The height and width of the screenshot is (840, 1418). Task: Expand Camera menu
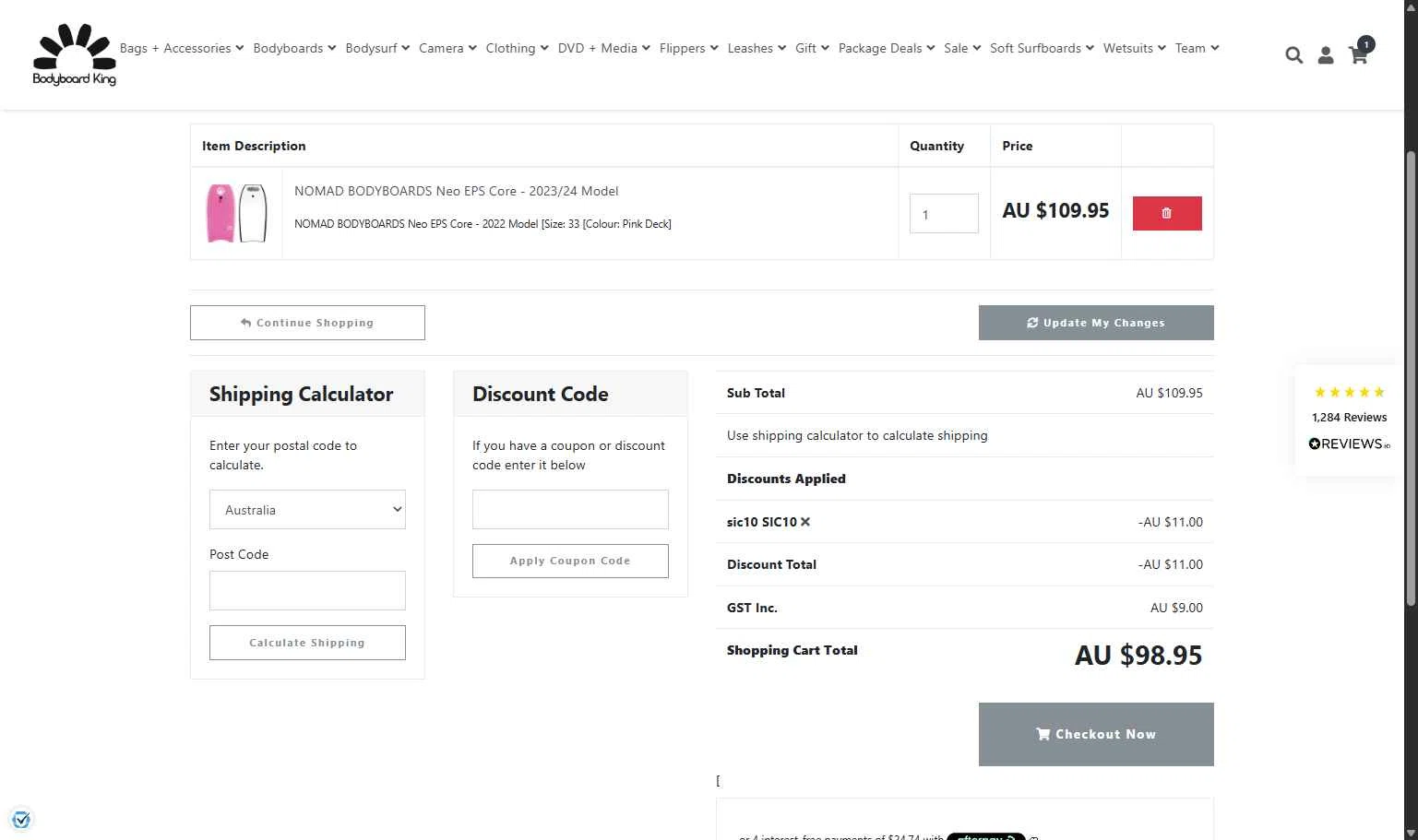click(447, 48)
